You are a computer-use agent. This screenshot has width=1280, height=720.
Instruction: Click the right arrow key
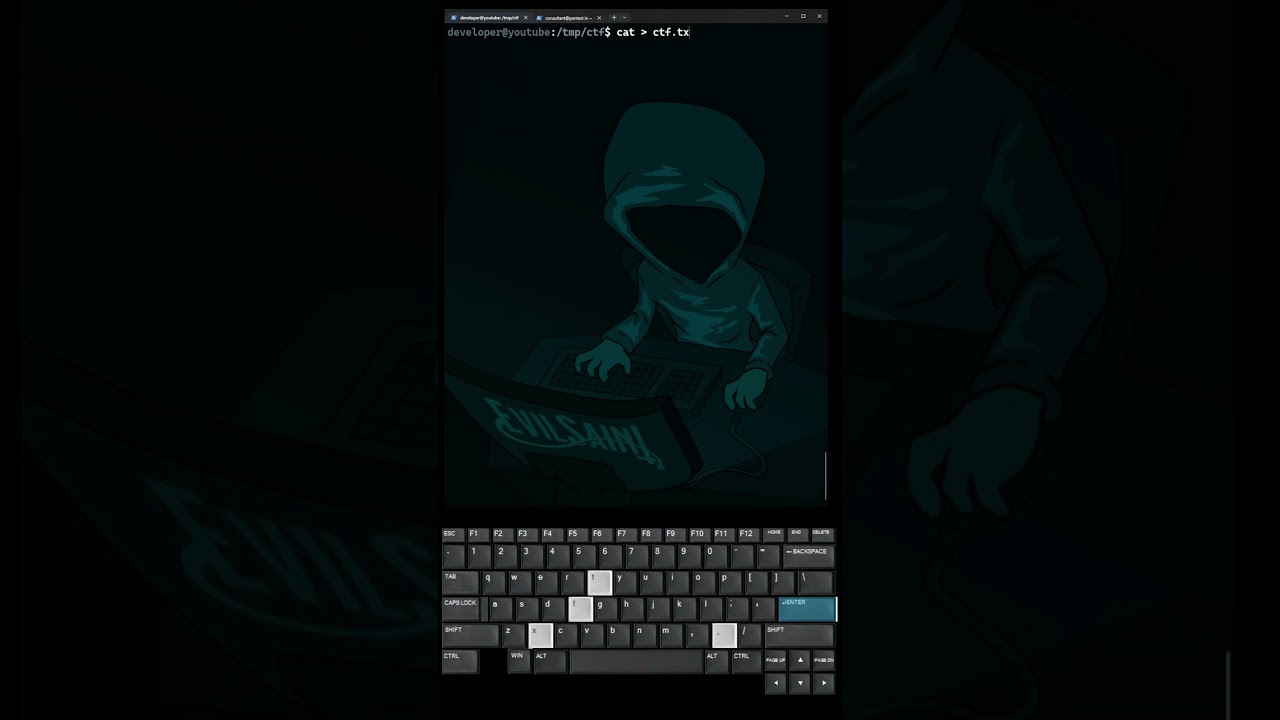pyautogui.click(x=823, y=683)
